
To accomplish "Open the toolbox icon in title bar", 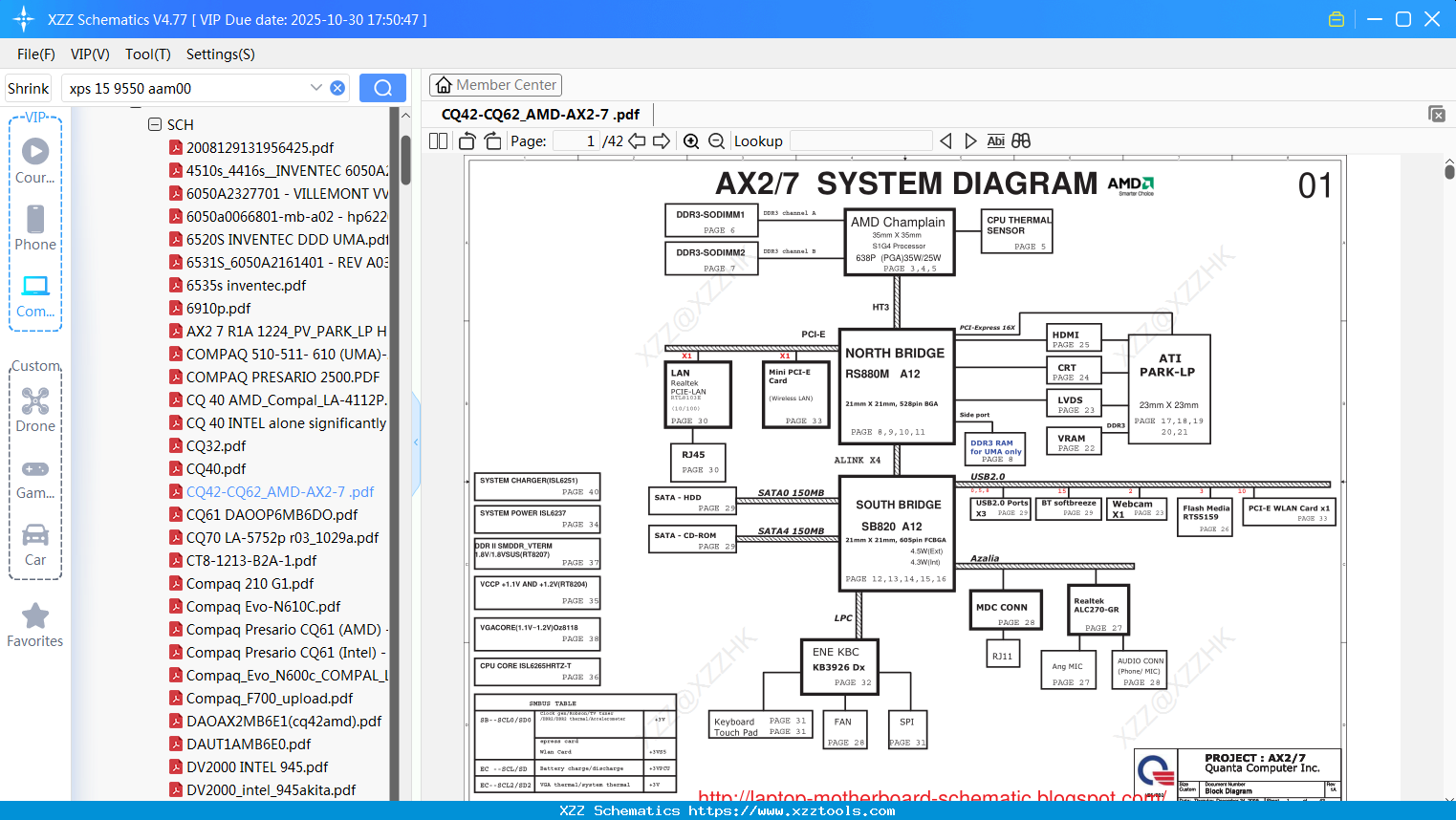I will pyautogui.click(x=1336, y=19).
